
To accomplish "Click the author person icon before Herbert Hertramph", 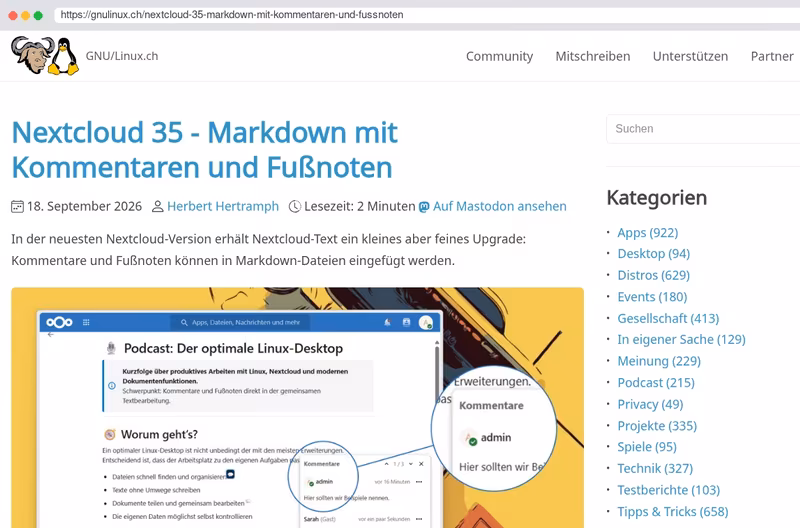I will (x=158, y=207).
